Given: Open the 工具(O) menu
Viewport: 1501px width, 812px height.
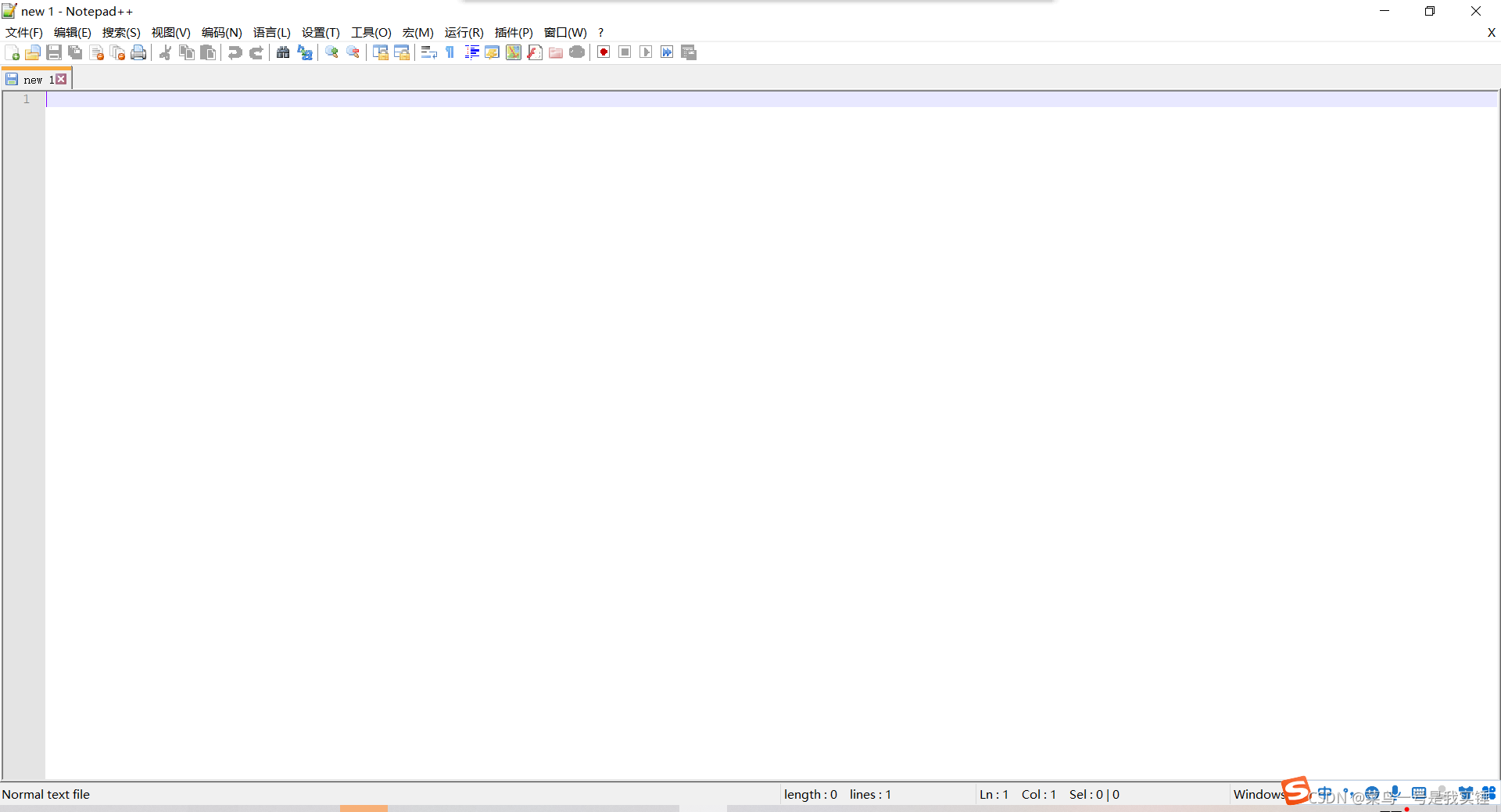Looking at the screenshot, I should [x=371, y=32].
